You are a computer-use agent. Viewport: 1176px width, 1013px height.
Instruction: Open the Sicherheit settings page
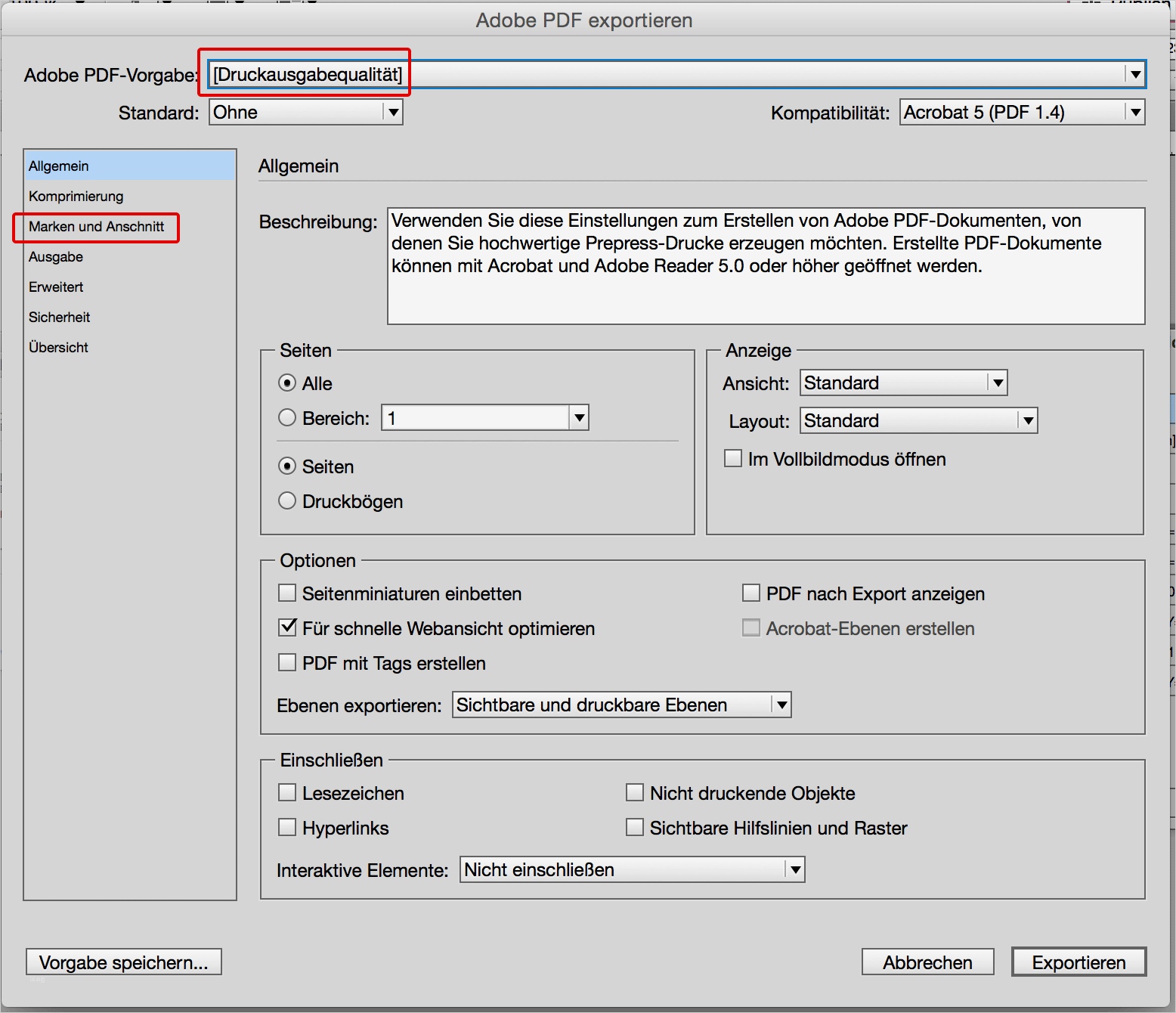(x=59, y=317)
